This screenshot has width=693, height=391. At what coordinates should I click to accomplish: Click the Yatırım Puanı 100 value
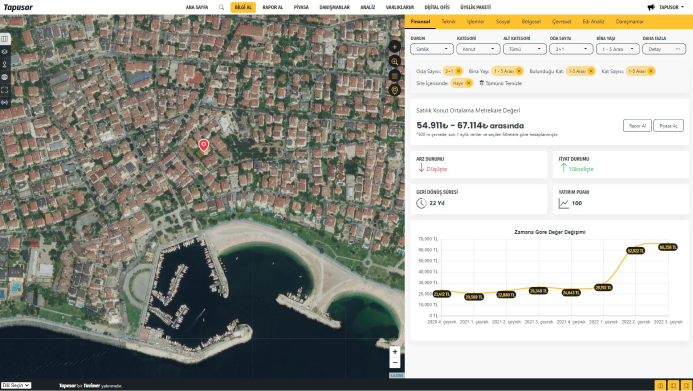click(577, 203)
